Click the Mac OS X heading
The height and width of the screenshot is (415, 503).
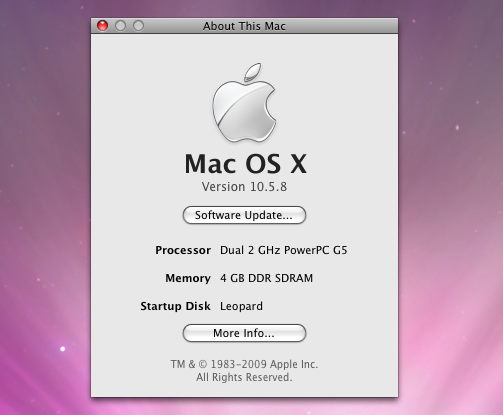click(x=246, y=164)
